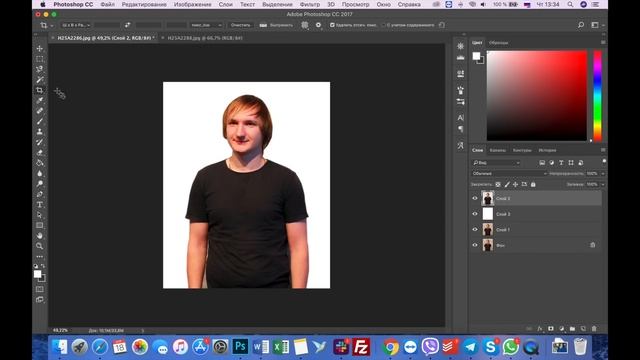Select the Blur tool

(x=40, y=173)
